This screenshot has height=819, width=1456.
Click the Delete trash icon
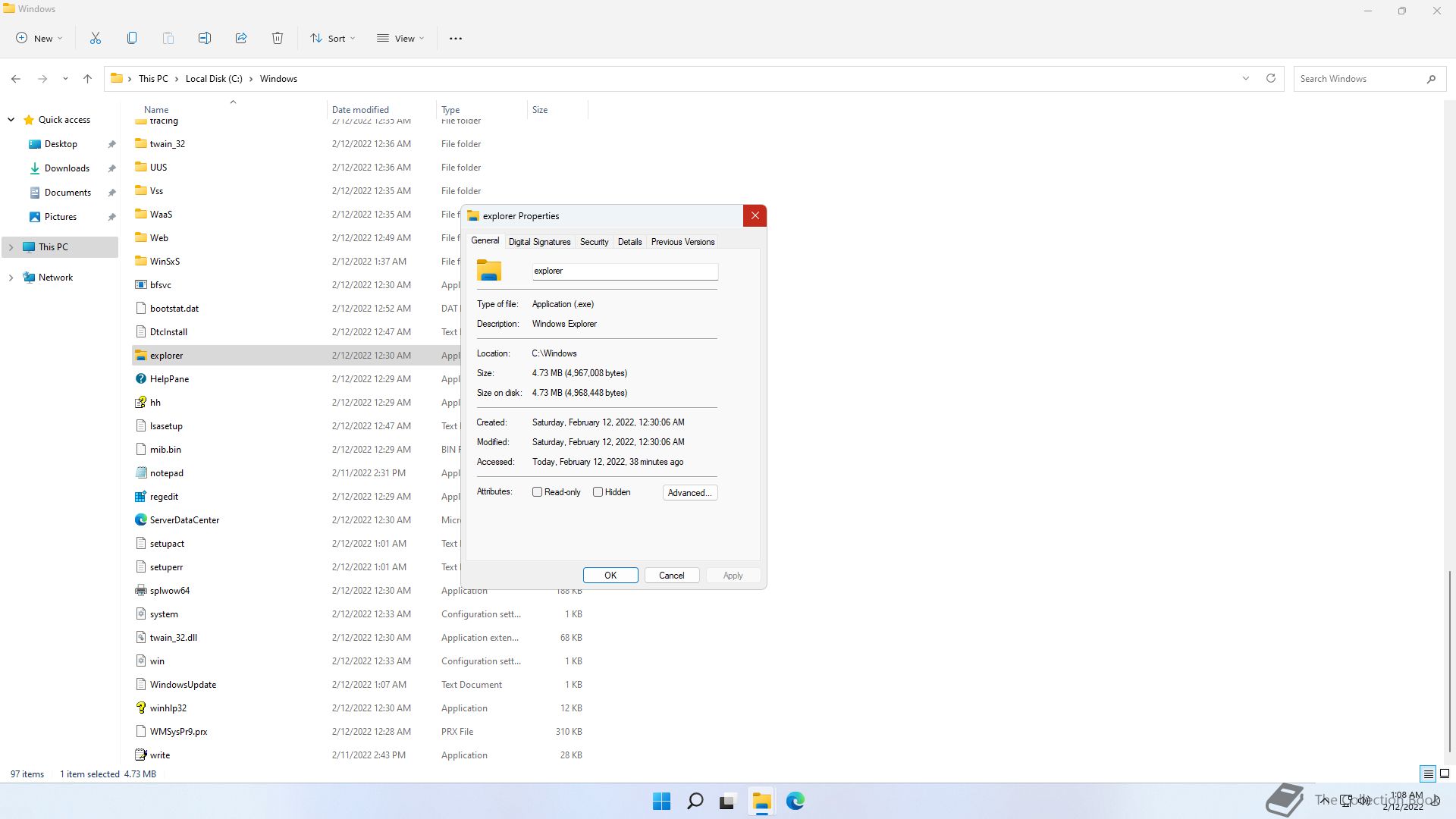tap(278, 38)
